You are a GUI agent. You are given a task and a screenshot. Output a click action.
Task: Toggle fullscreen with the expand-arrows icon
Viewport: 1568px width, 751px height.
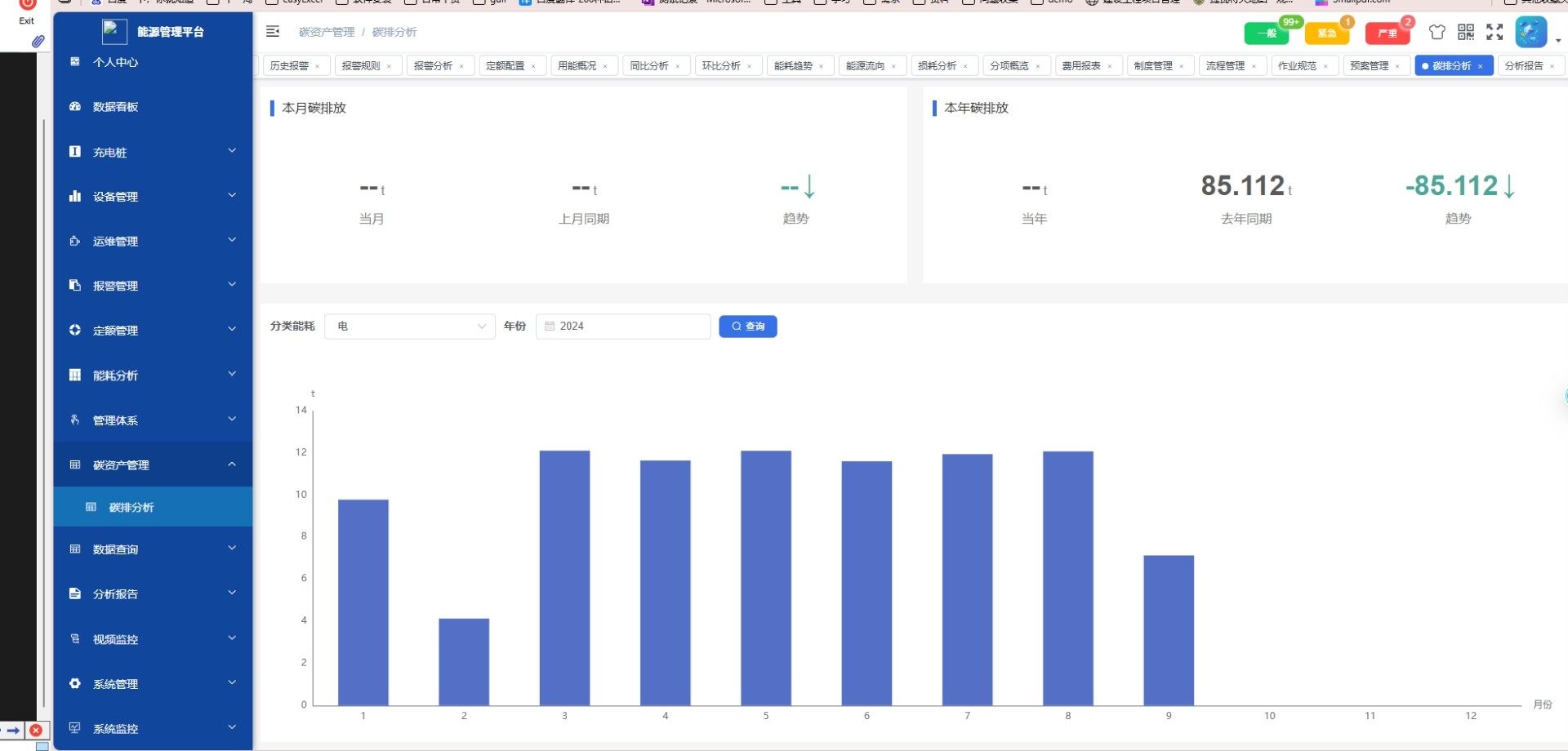(x=1494, y=32)
